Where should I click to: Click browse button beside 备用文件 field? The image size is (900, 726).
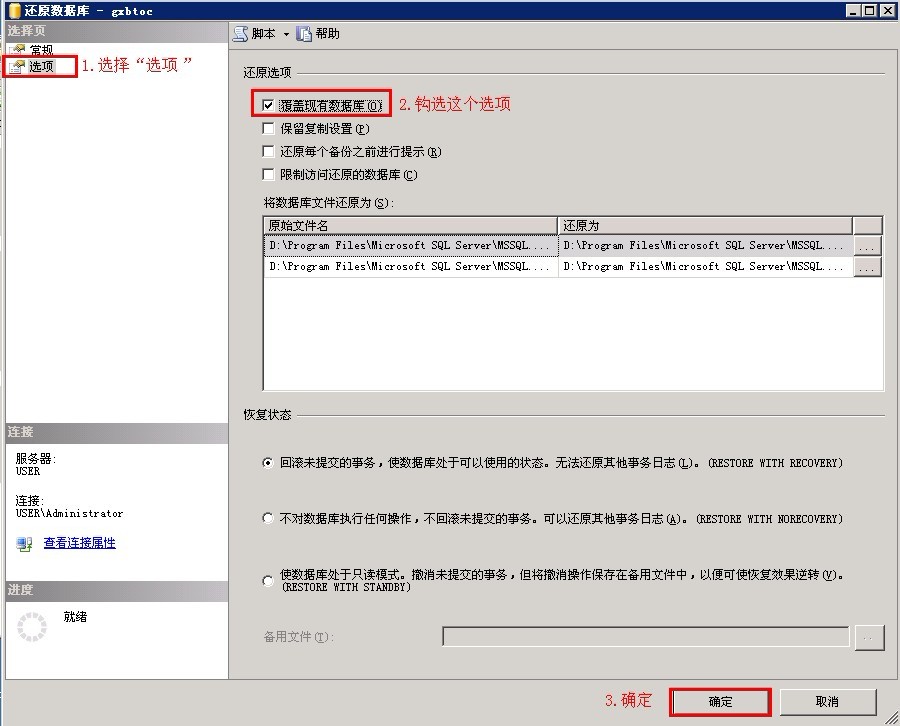869,638
